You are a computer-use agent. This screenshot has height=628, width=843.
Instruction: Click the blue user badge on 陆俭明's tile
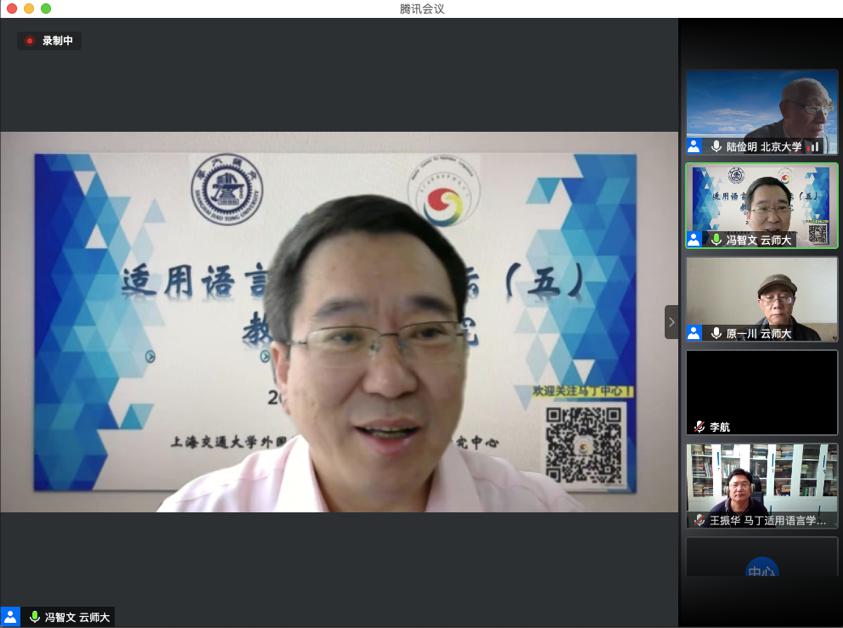[x=694, y=146]
